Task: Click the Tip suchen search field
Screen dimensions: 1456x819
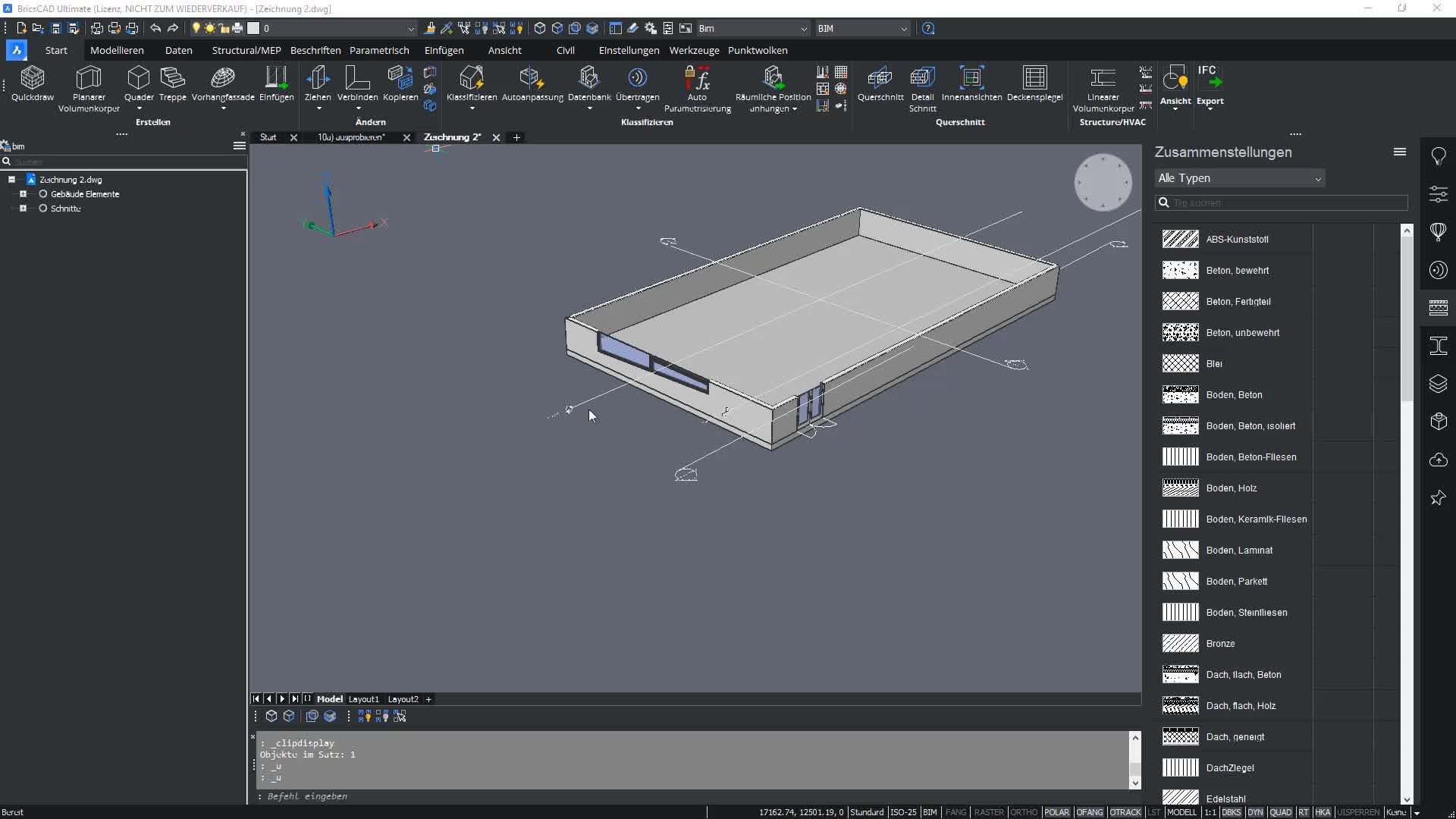Action: point(1282,202)
